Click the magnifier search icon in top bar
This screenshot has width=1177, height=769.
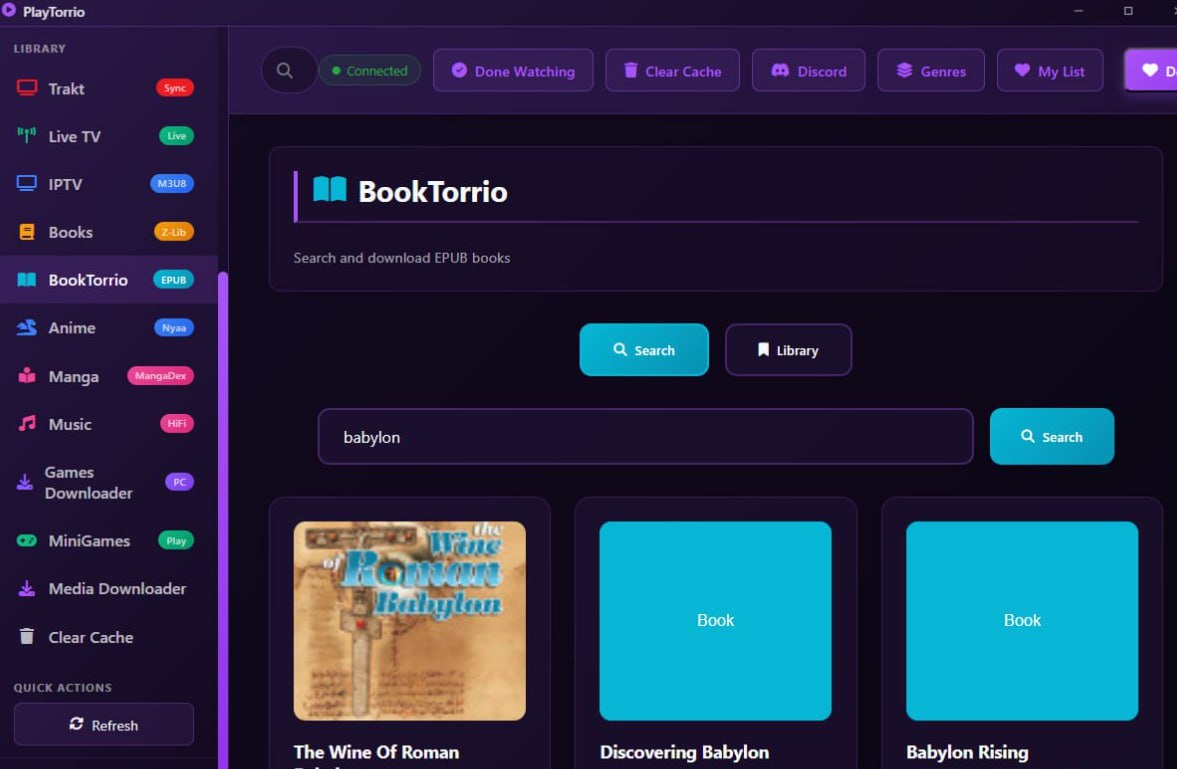[x=286, y=71]
